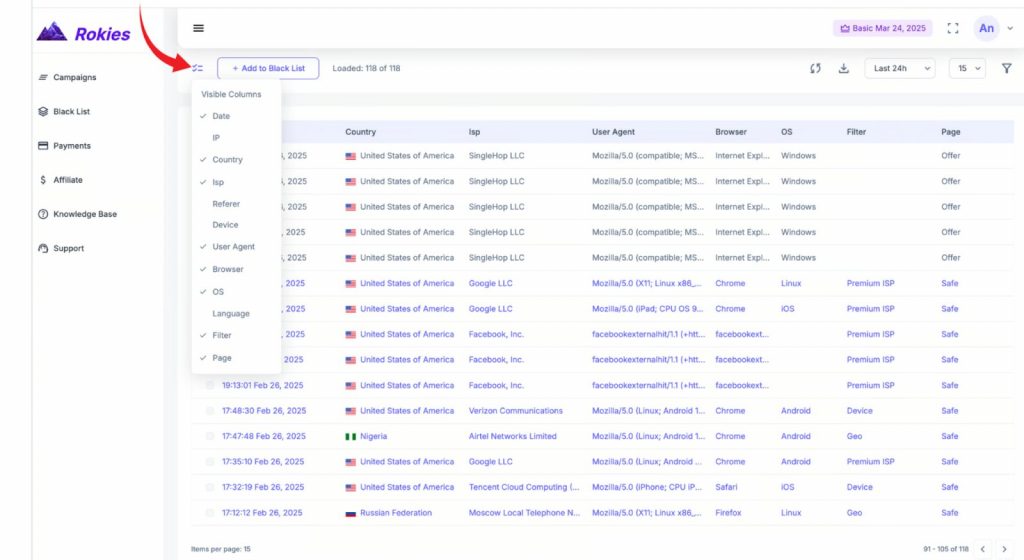Click the Support headset icon
This screenshot has height=560, width=1024.
(x=43, y=248)
